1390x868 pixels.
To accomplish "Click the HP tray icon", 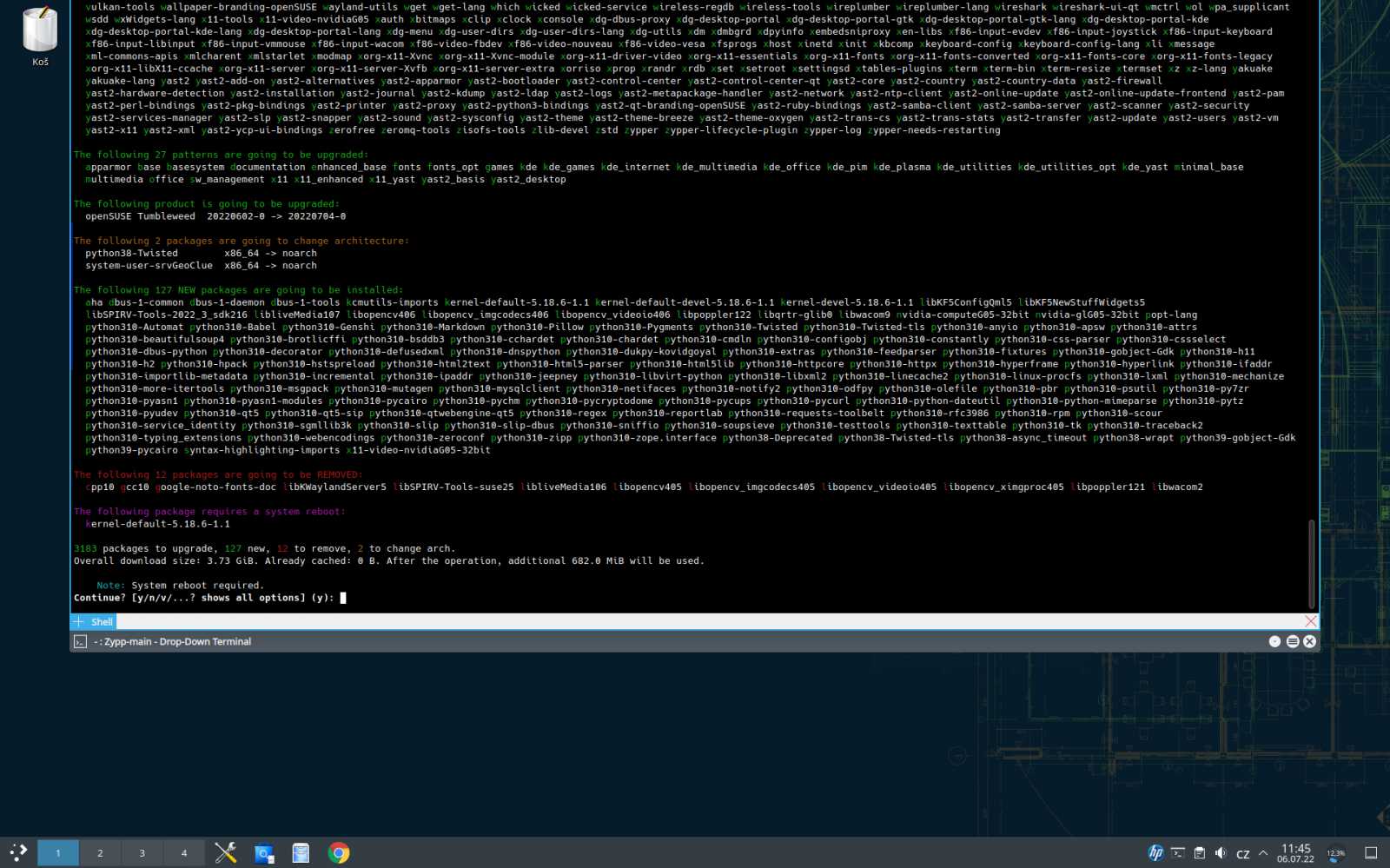I will point(1155,853).
